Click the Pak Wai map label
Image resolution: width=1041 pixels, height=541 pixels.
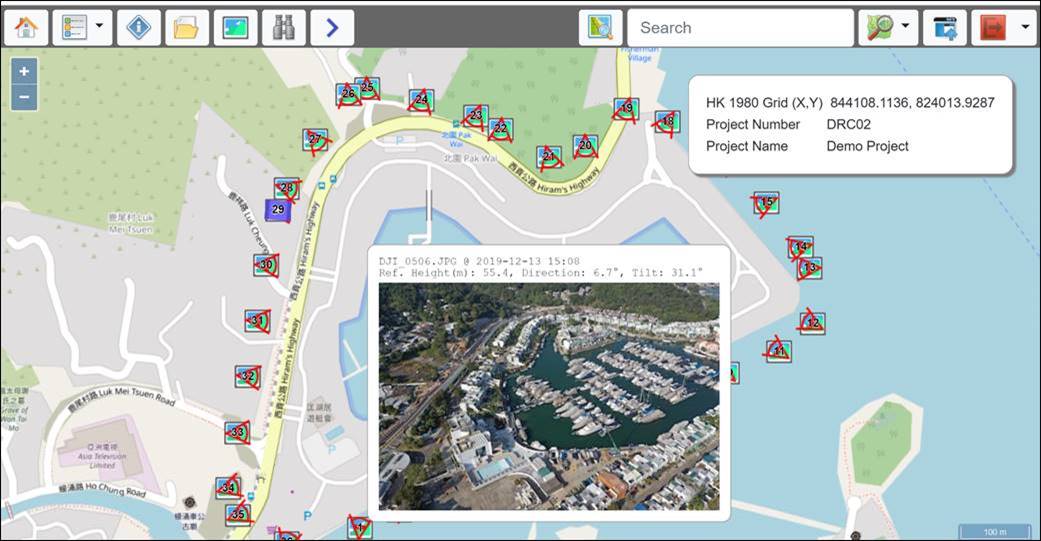point(470,159)
